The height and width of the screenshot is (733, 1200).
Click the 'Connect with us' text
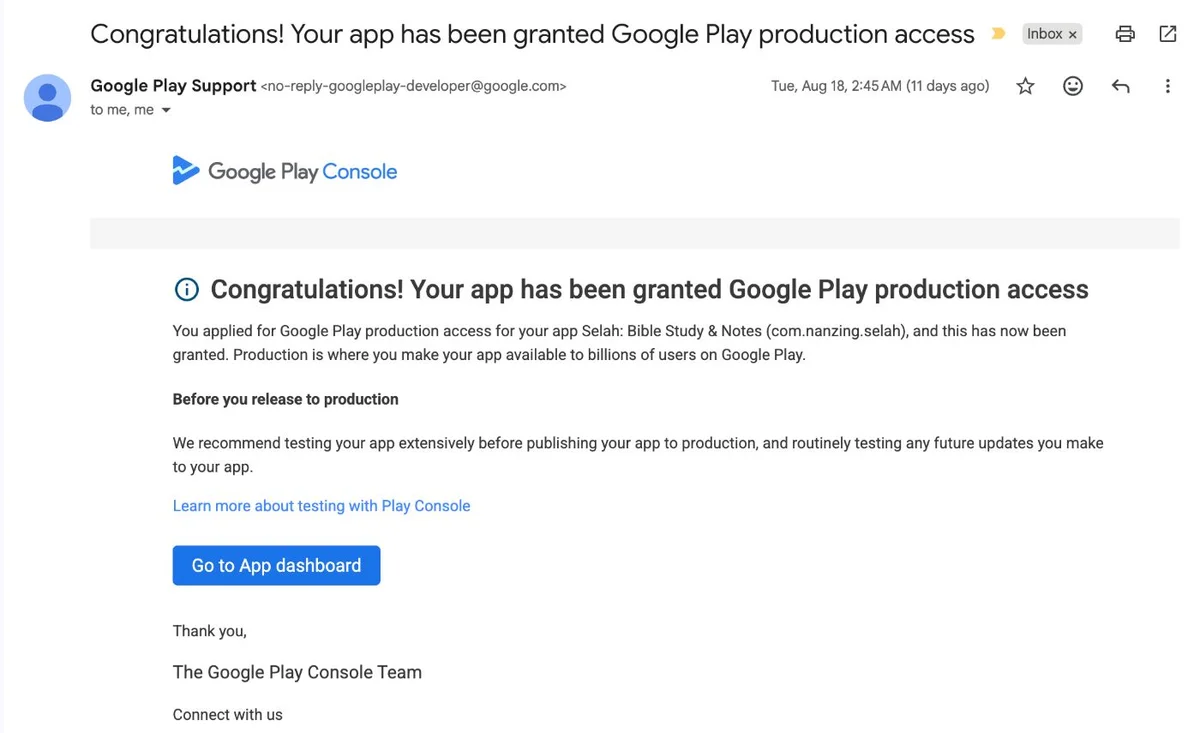[x=227, y=715]
